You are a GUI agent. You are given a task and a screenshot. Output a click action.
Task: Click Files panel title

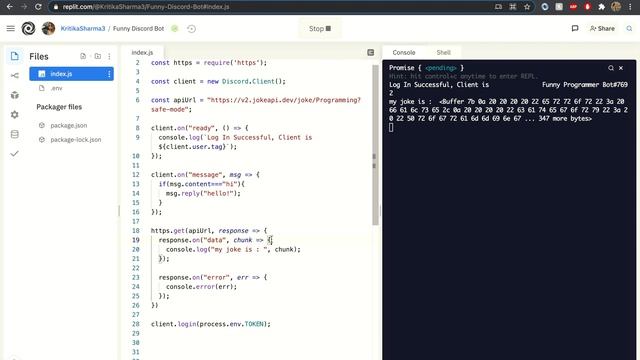(39, 56)
